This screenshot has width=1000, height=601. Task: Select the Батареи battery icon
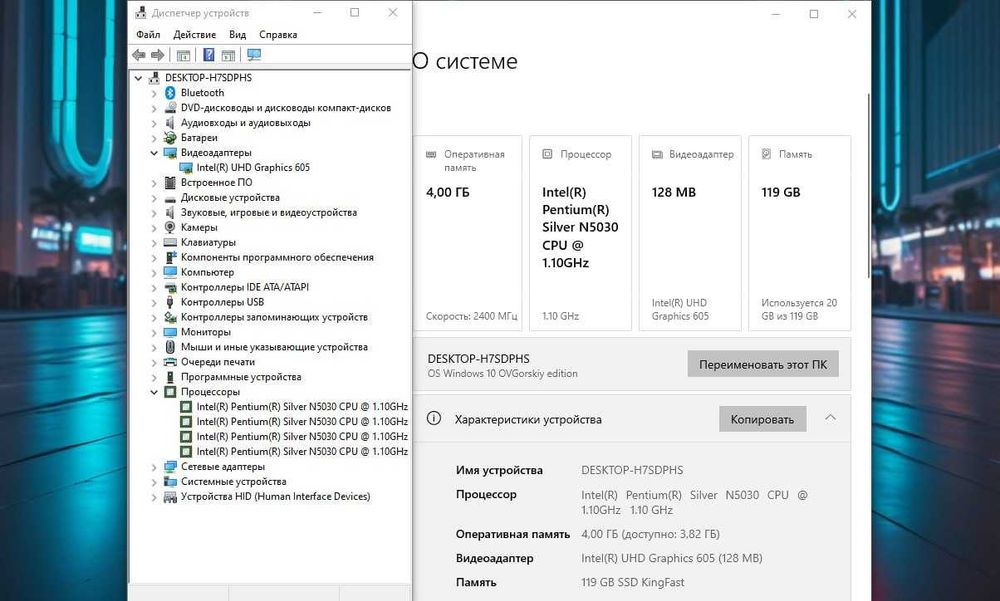tap(170, 137)
